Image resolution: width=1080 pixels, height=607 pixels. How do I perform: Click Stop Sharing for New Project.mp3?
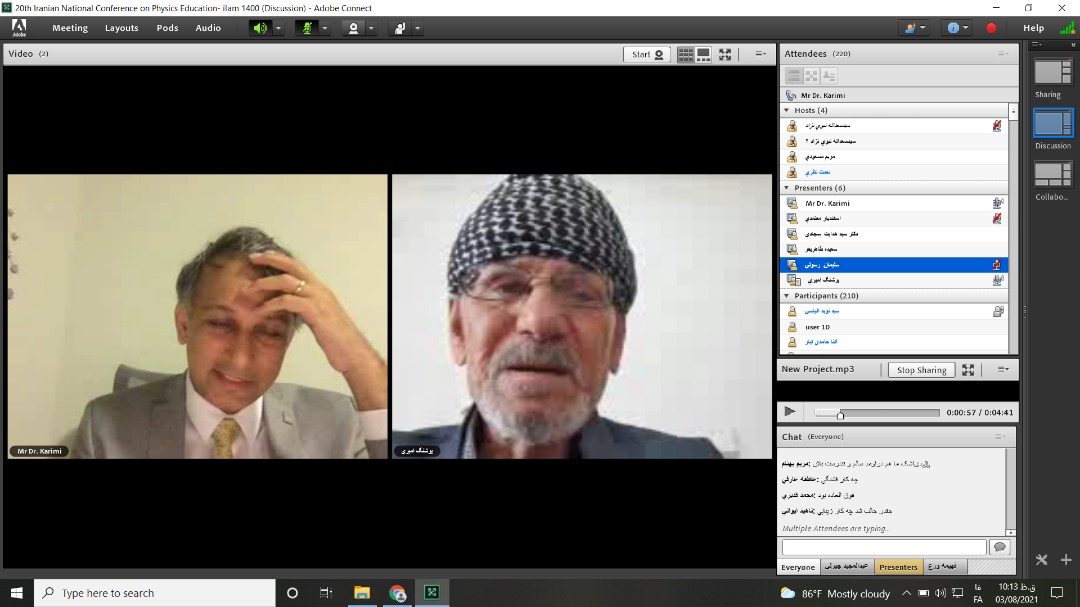click(921, 370)
